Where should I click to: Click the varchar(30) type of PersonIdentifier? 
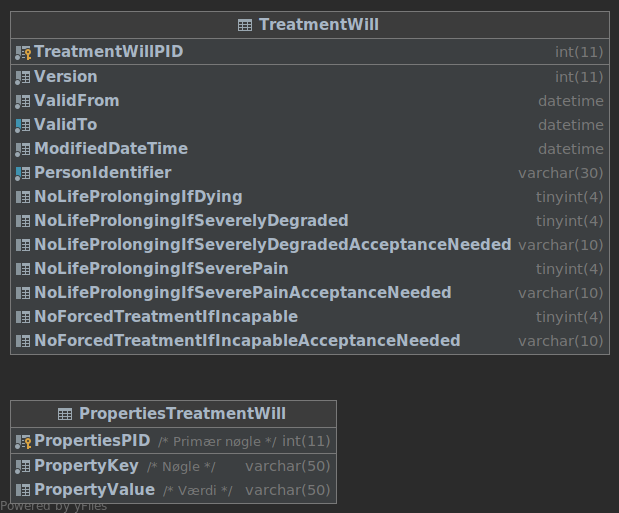(560, 173)
